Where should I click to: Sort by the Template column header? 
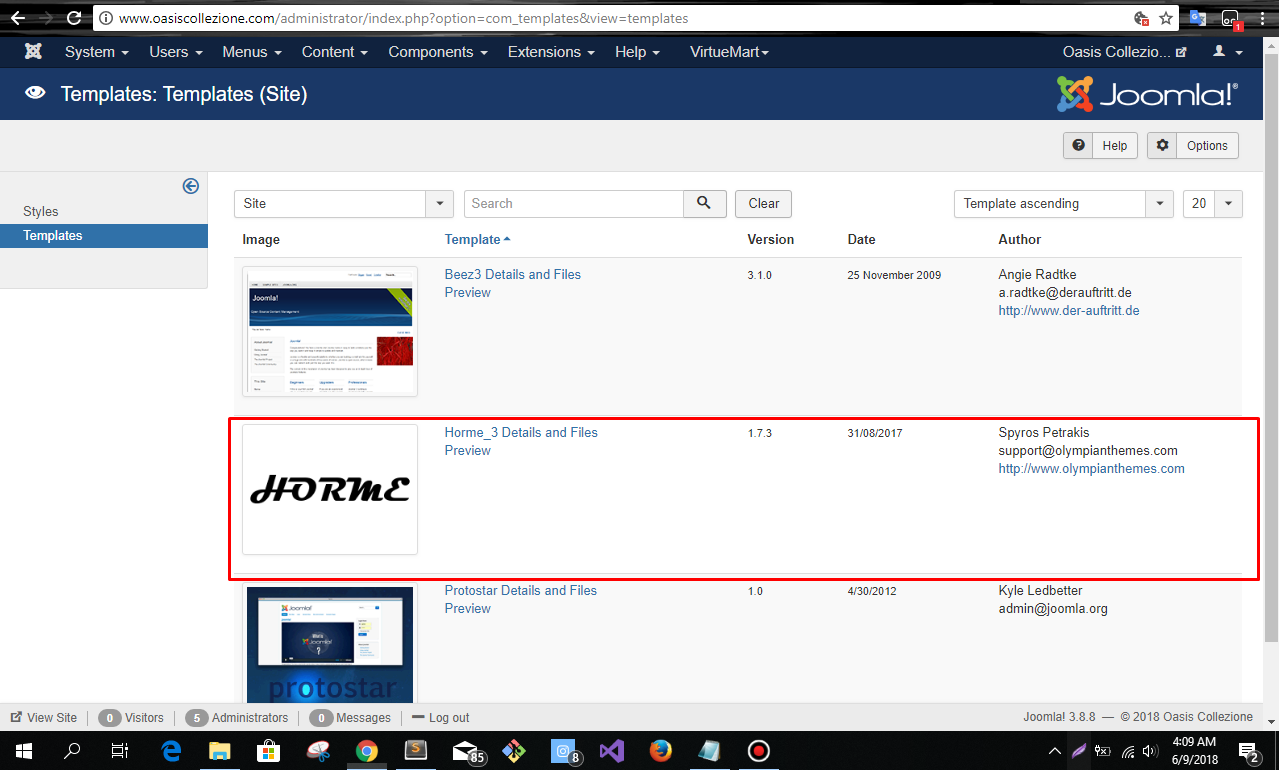[x=477, y=239]
